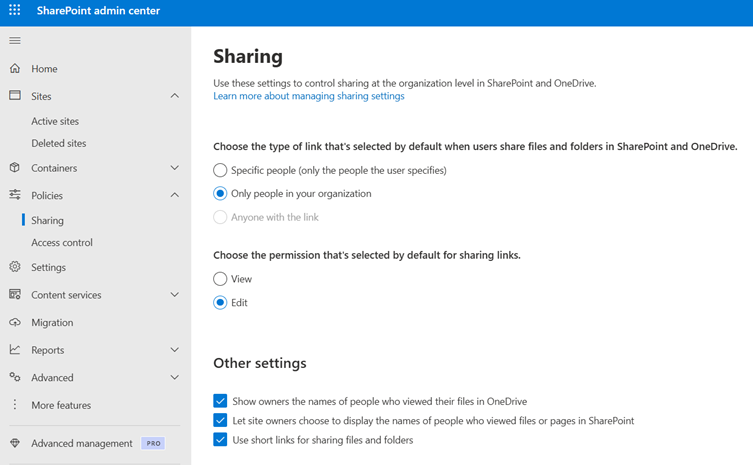Choose Edit as default permission
This screenshot has width=753, height=465.
point(220,303)
